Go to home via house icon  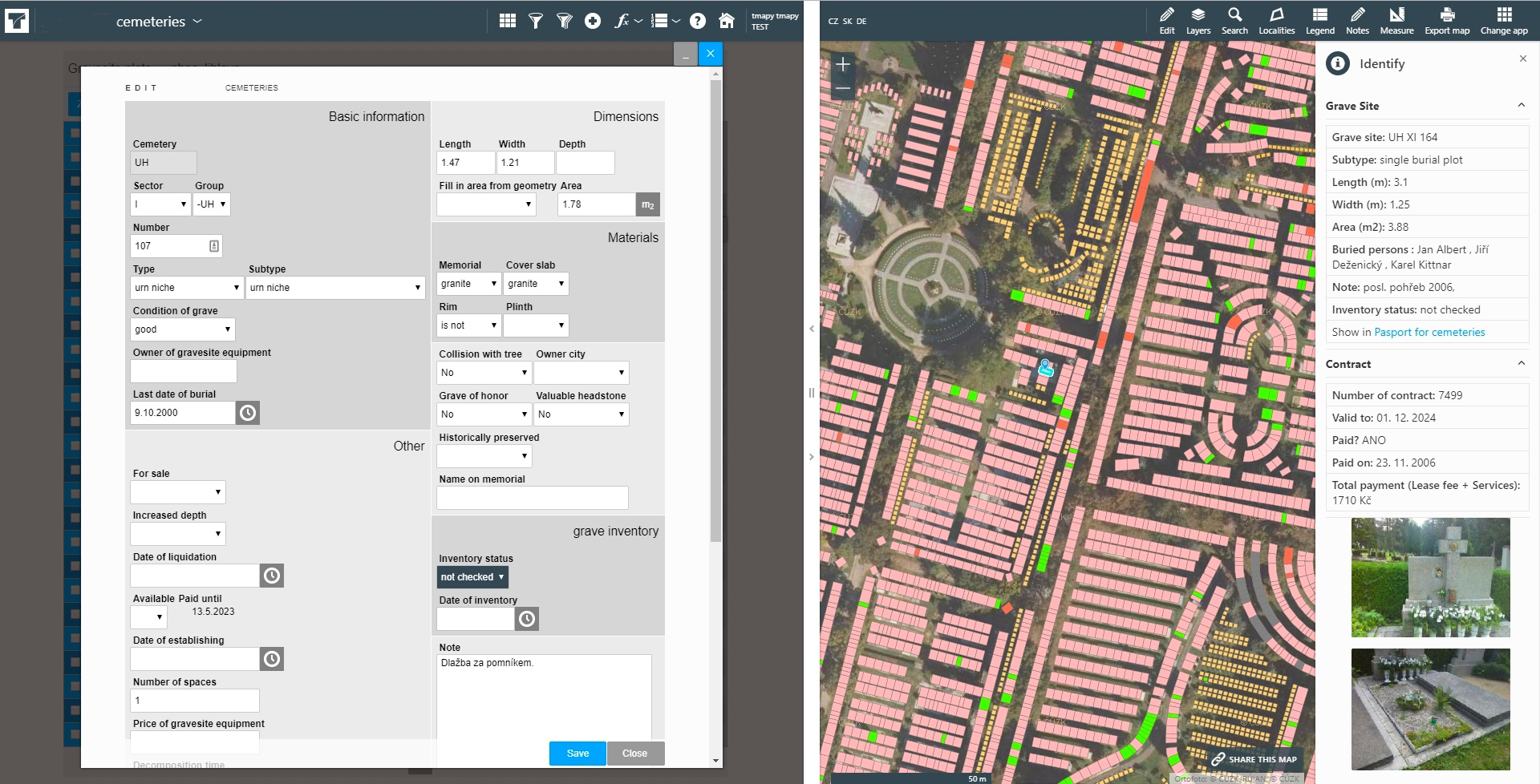coord(727,21)
